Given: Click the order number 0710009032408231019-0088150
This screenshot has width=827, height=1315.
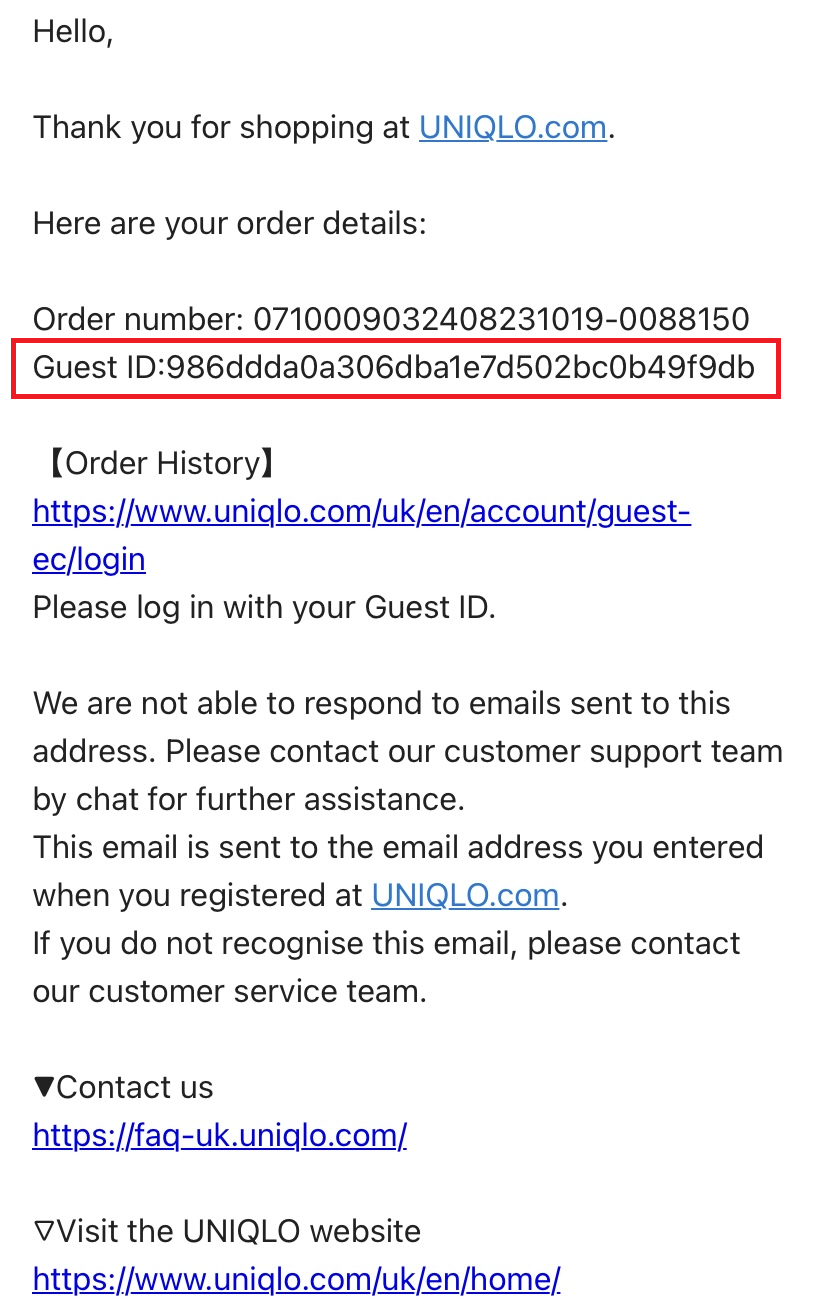Looking at the screenshot, I should click(501, 320).
